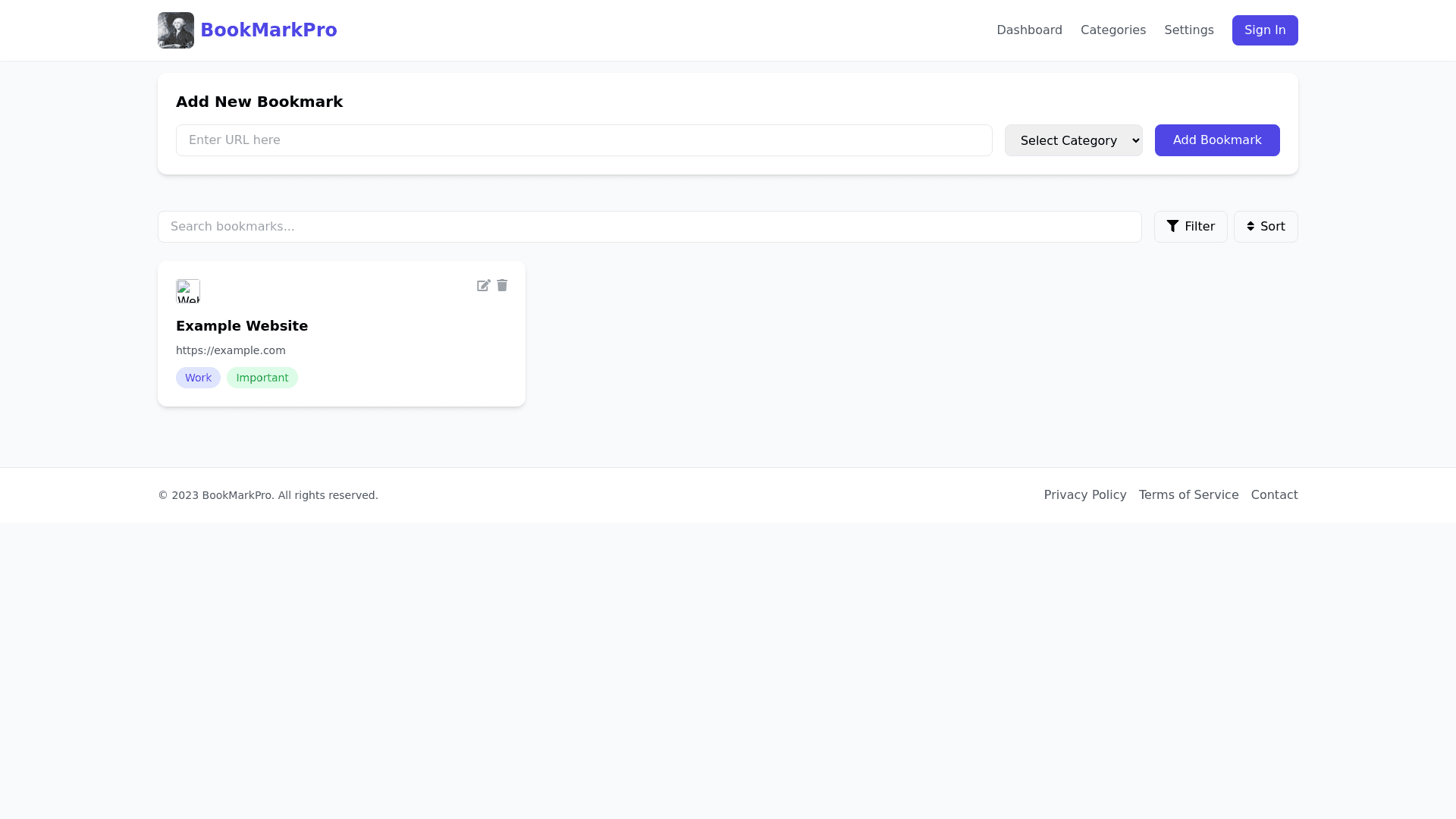
Task: Open the Privacy Policy link
Action: tap(1084, 495)
